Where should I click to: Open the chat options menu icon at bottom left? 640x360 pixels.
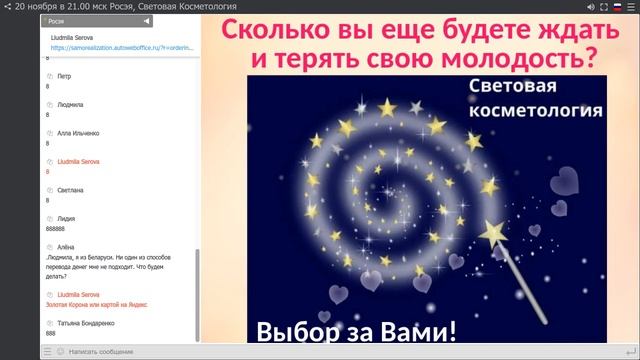(48, 351)
